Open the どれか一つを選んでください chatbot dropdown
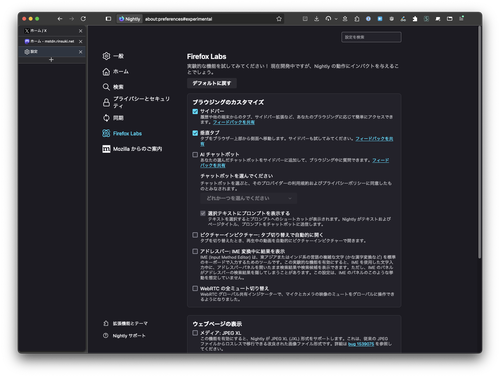 248,198
